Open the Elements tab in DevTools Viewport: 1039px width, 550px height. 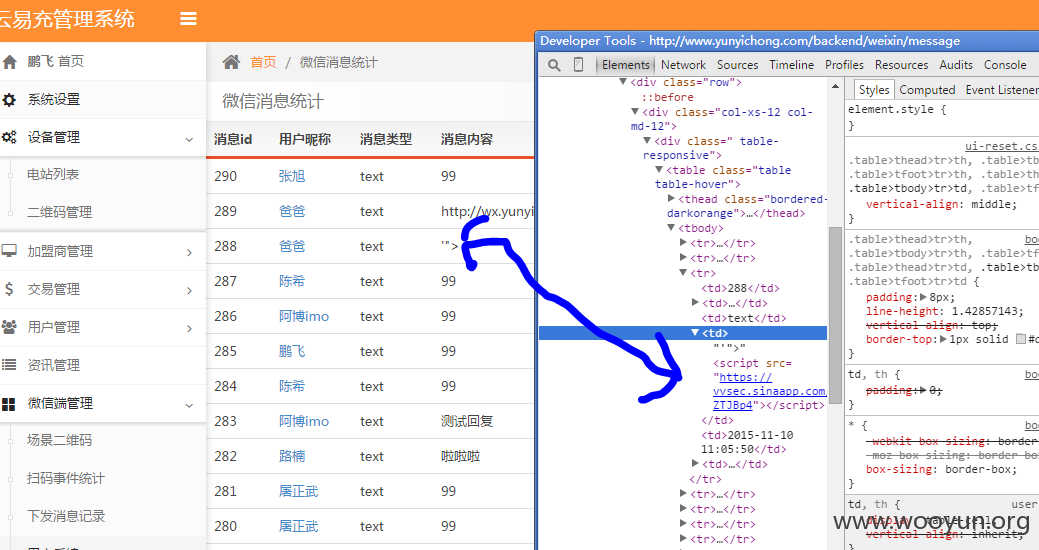626,64
